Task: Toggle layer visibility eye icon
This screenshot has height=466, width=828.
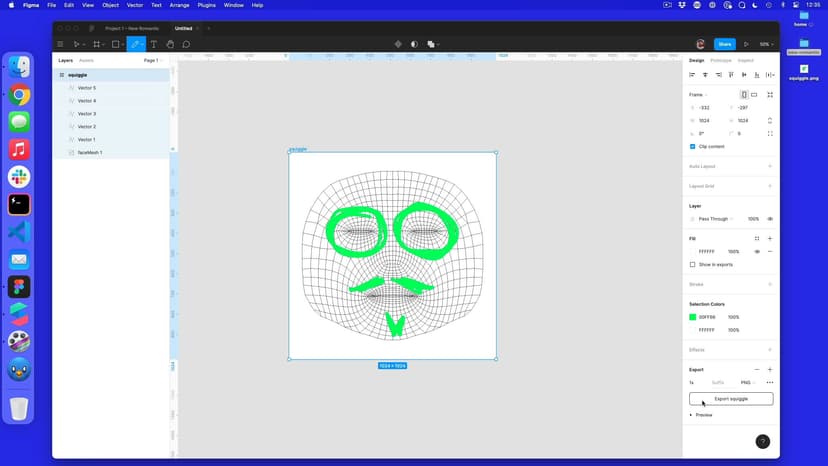Action: click(x=770, y=219)
